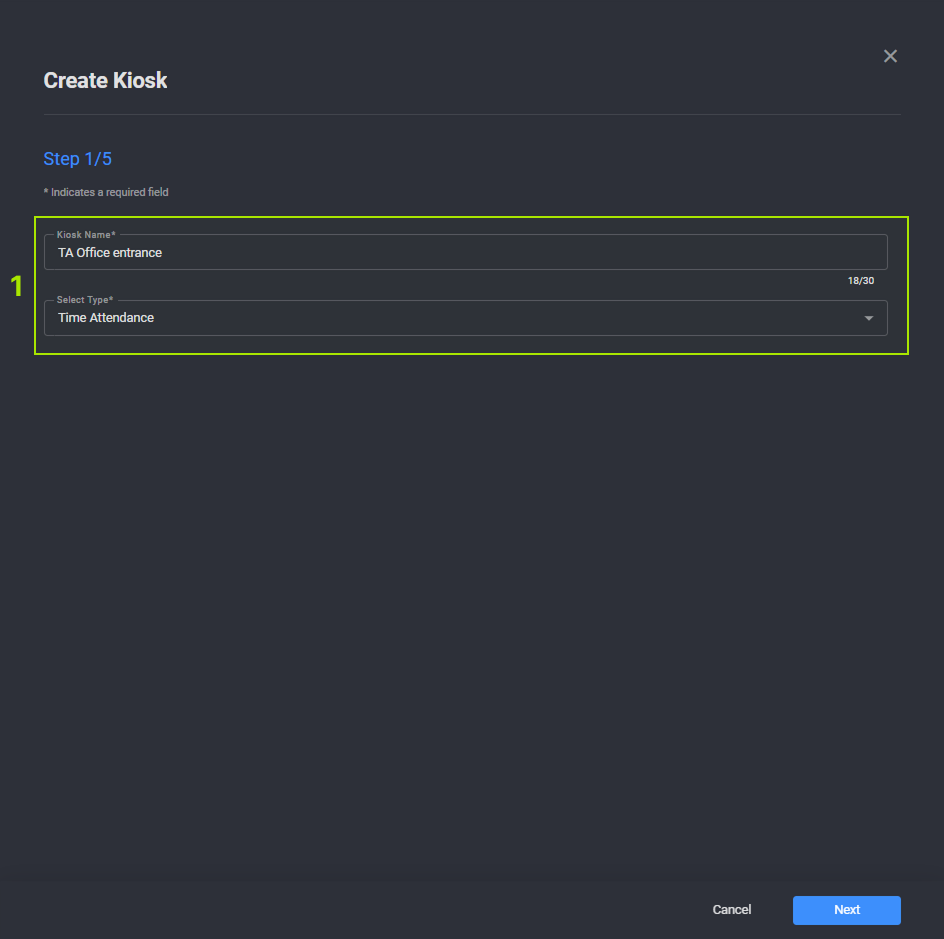Close the Create Kiosk dialog with X

coord(890,56)
